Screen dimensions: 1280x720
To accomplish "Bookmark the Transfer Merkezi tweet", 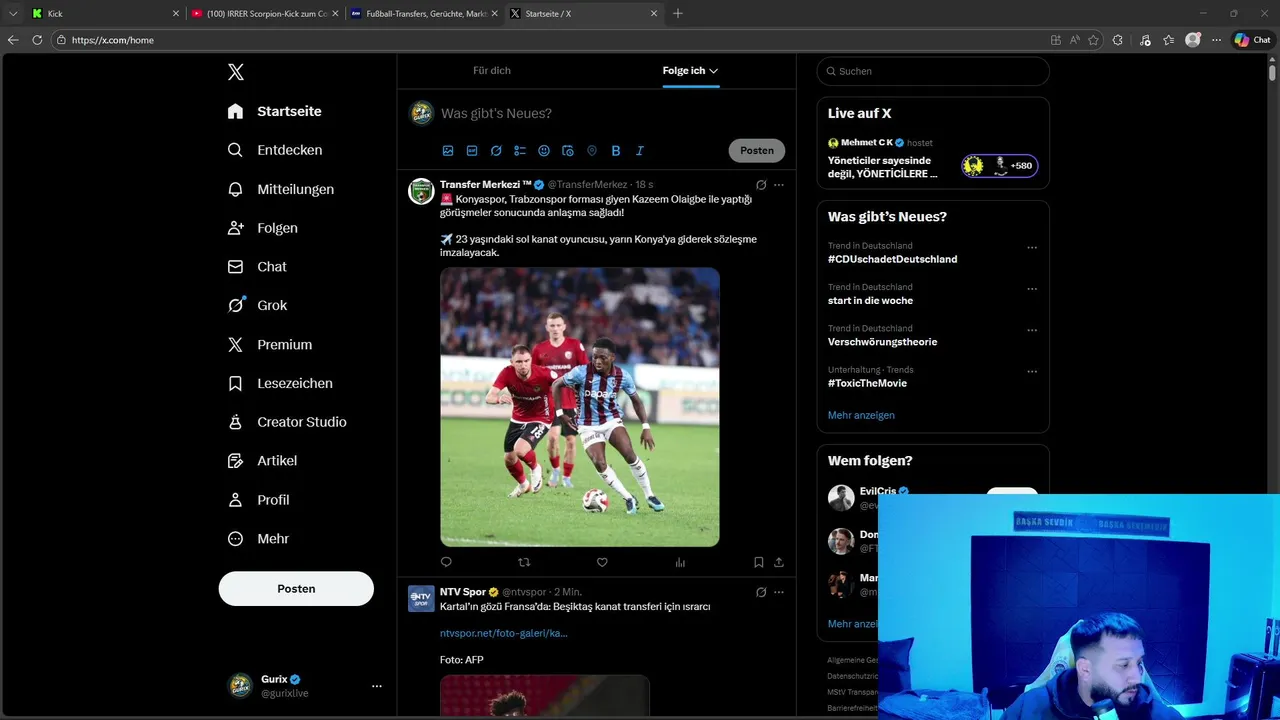I will [759, 563].
